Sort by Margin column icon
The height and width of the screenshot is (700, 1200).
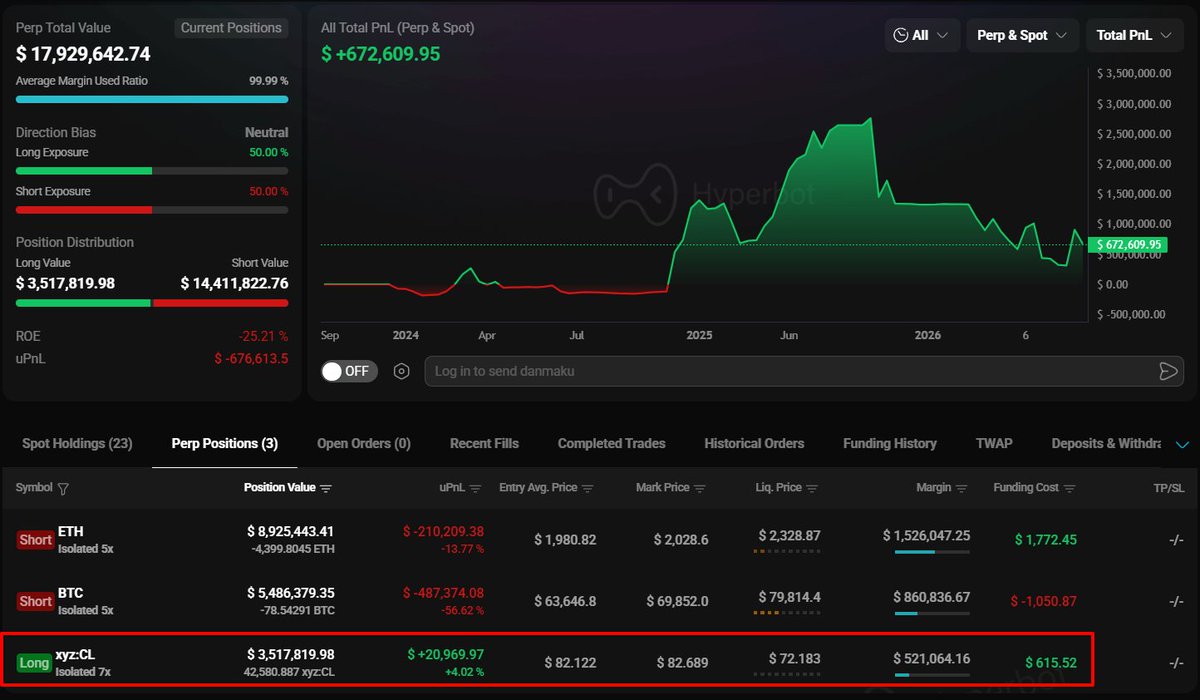coord(963,488)
